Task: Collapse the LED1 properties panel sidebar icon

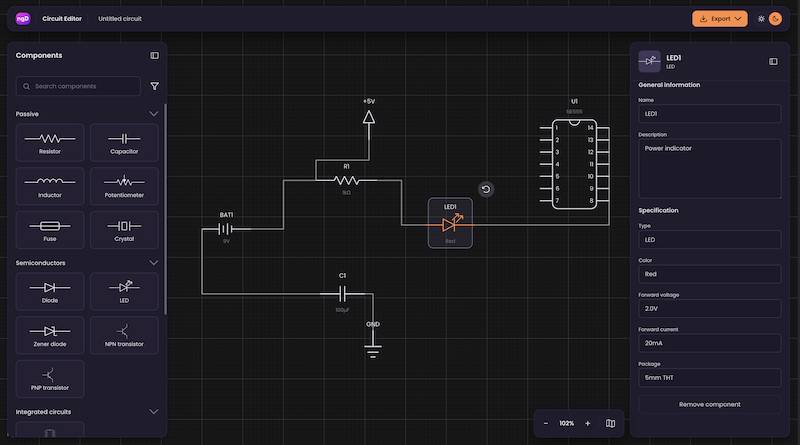Action: 773,62
